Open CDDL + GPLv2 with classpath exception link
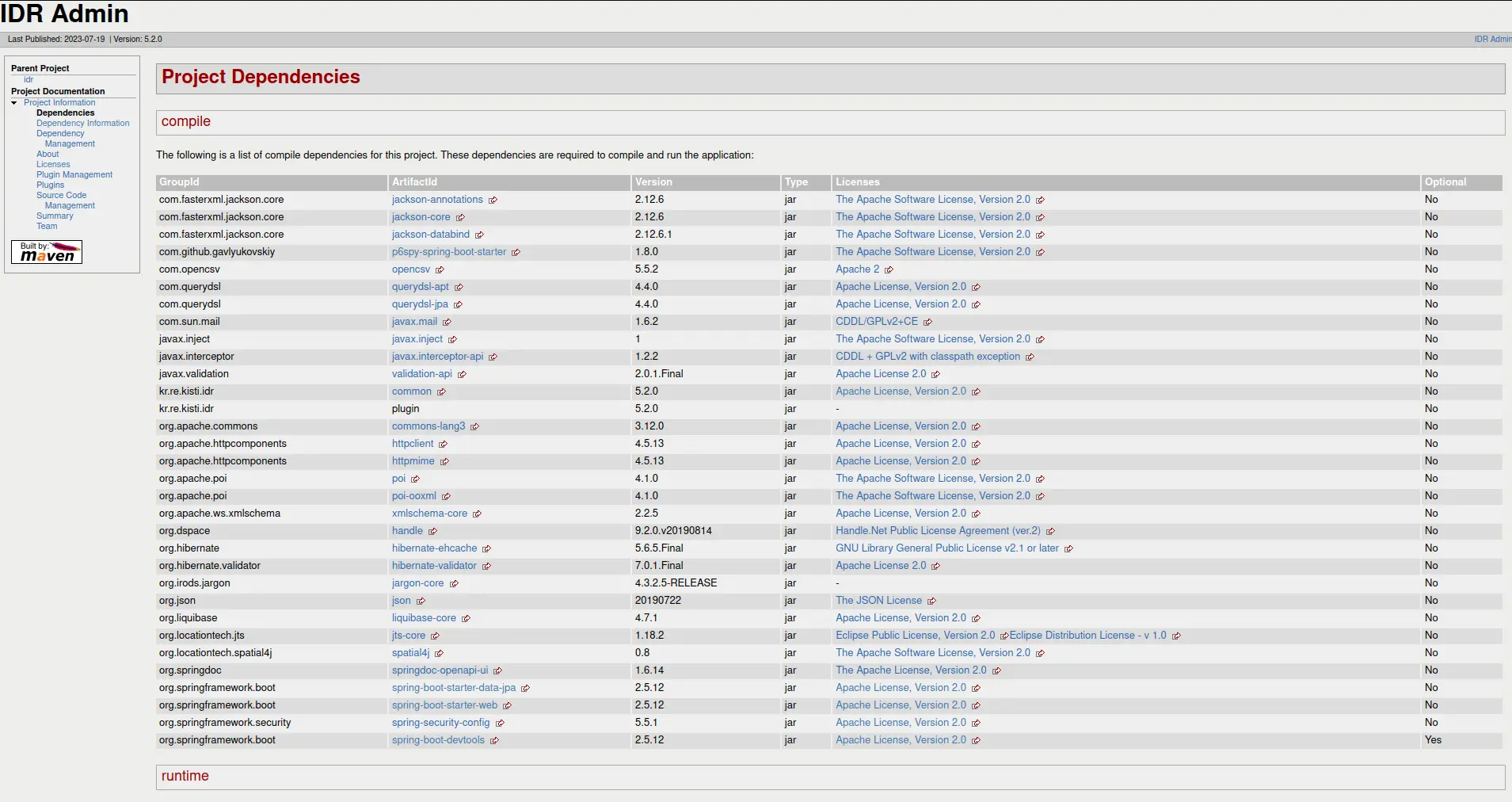This screenshot has width=1512, height=802. pos(927,357)
